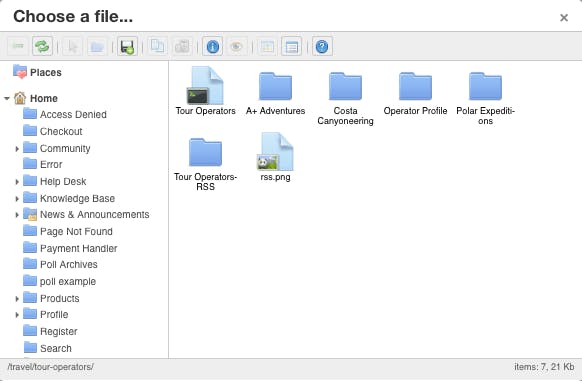Open the News & Announcements folder

point(86,214)
